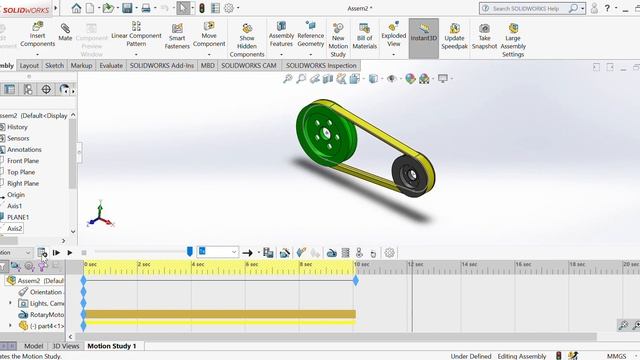Viewport: 640px width, 360px height.
Task: Click the 10 sec end key of Assem2
Action: (x=356, y=280)
